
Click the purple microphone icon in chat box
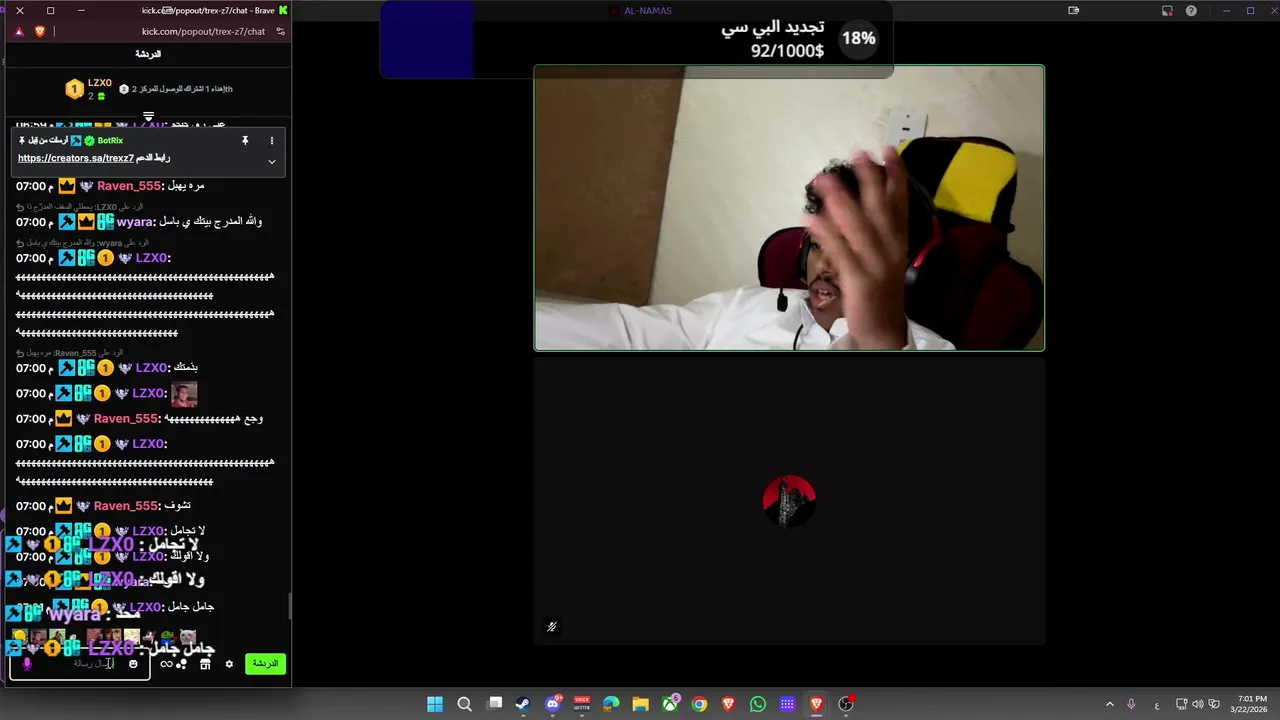click(x=27, y=663)
